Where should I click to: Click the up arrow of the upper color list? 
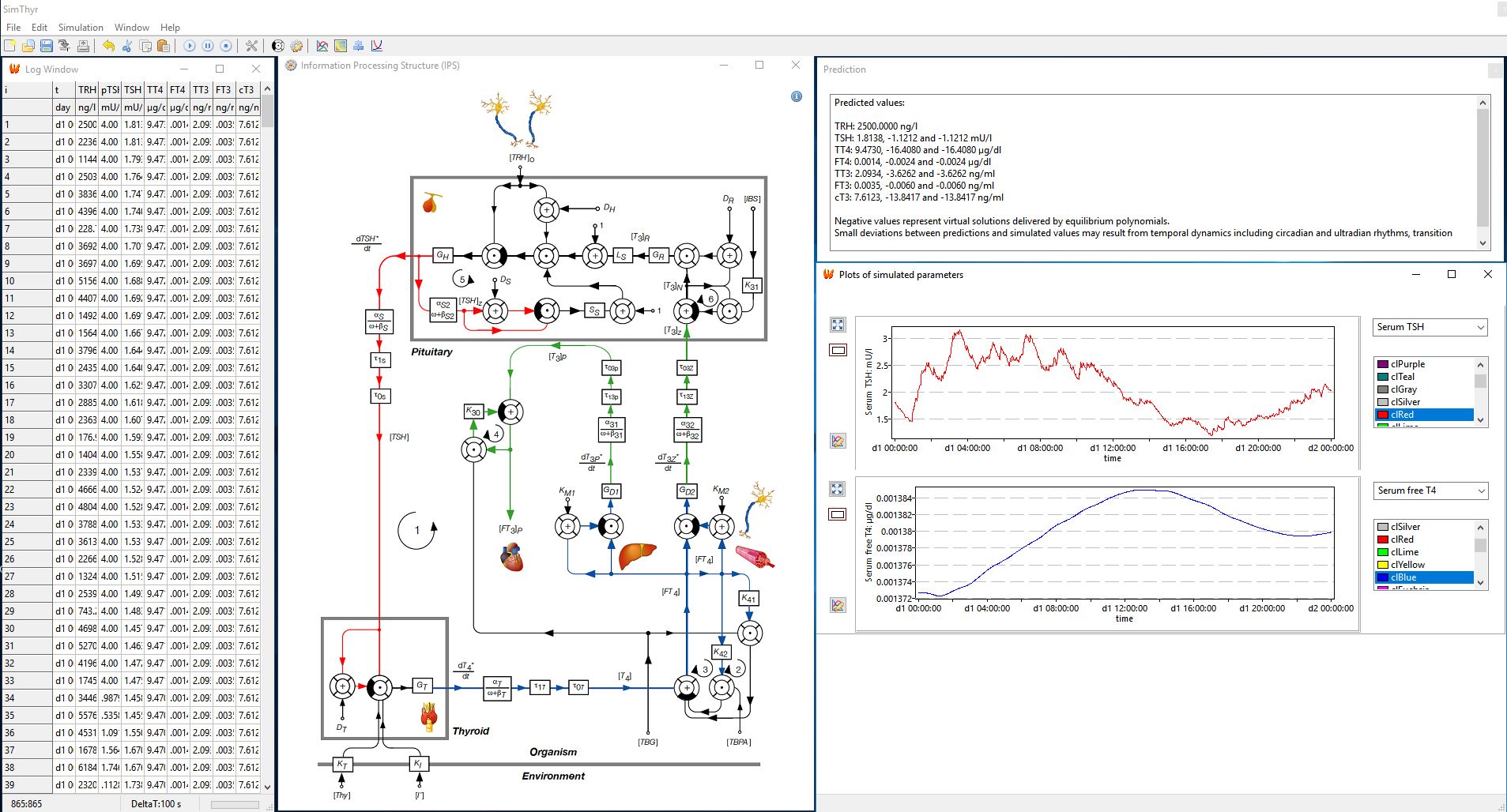tap(1481, 365)
